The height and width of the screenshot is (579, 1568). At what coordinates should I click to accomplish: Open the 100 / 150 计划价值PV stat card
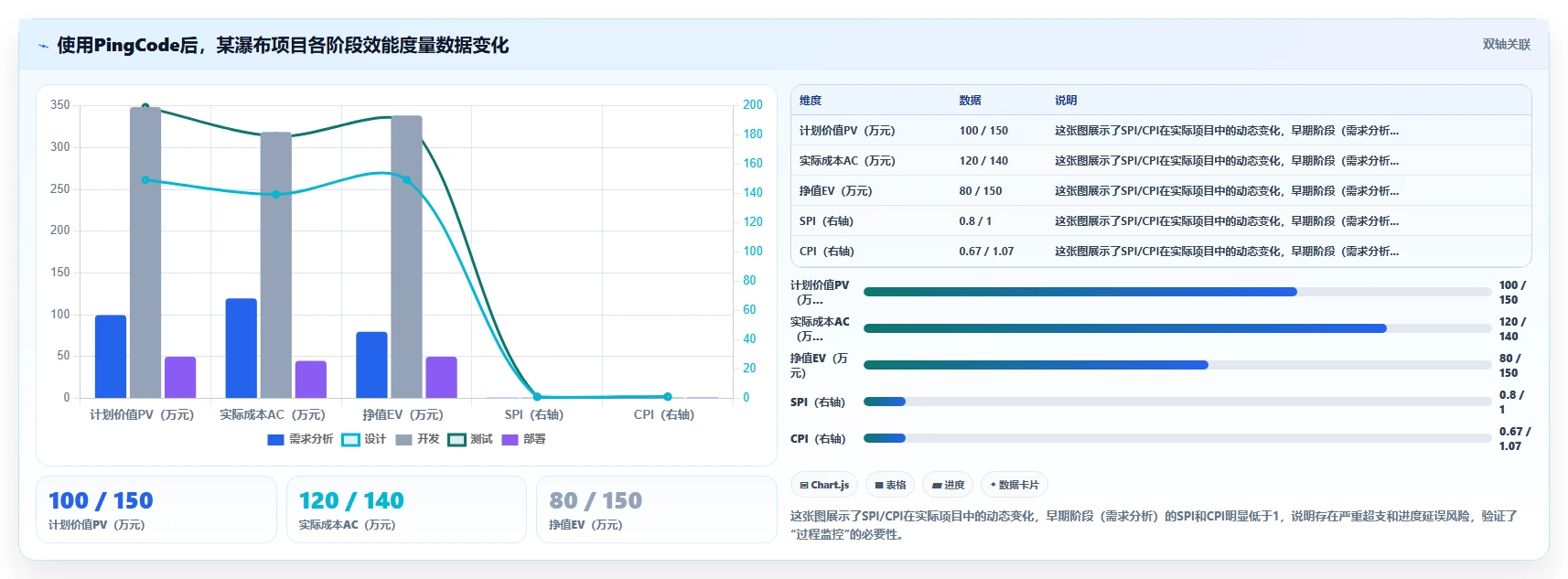[x=156, y=509]
